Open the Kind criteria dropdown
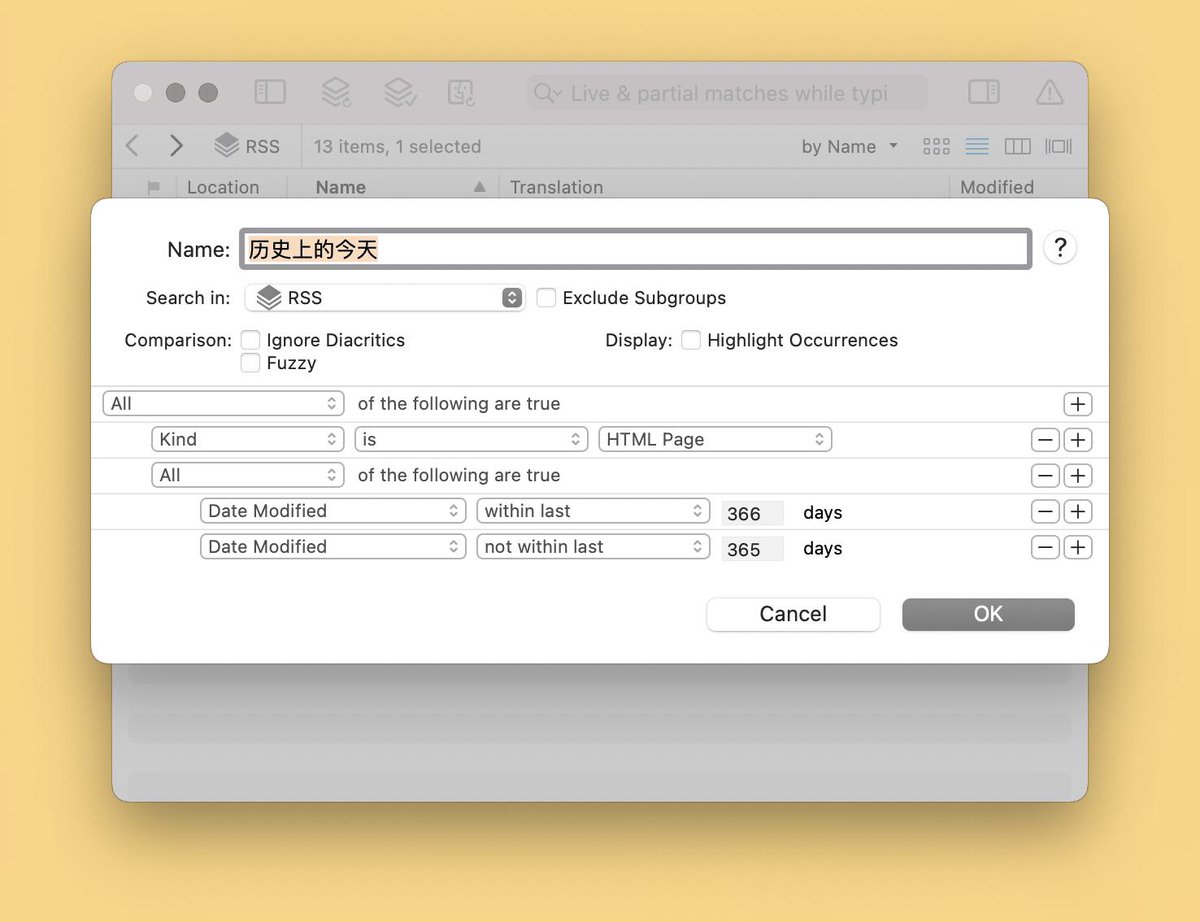1200x922 pixels. [x=247, y=439]
